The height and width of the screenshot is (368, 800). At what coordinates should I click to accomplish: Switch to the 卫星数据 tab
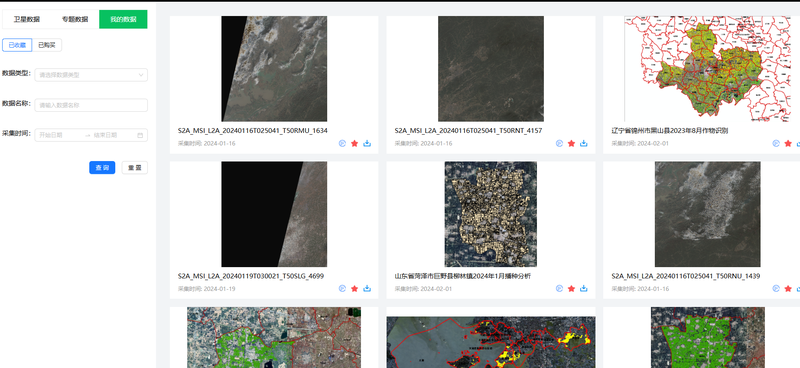pyautogui.click(x=27, y=19)
